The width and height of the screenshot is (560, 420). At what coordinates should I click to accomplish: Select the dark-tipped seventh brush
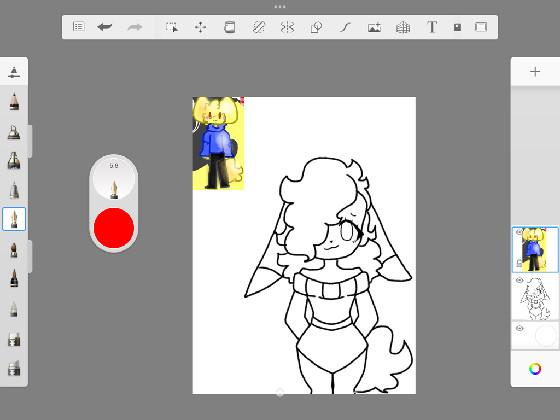[14, 278]
